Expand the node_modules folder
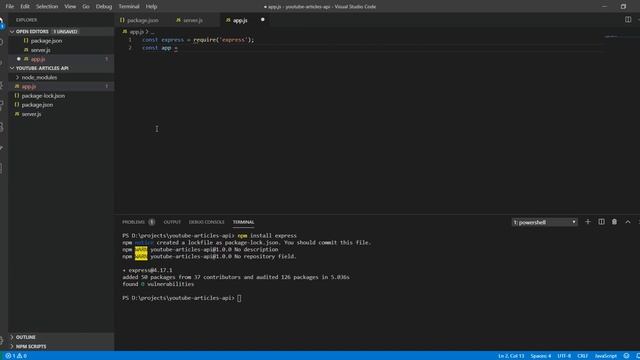640x360 pixels. 39,78
